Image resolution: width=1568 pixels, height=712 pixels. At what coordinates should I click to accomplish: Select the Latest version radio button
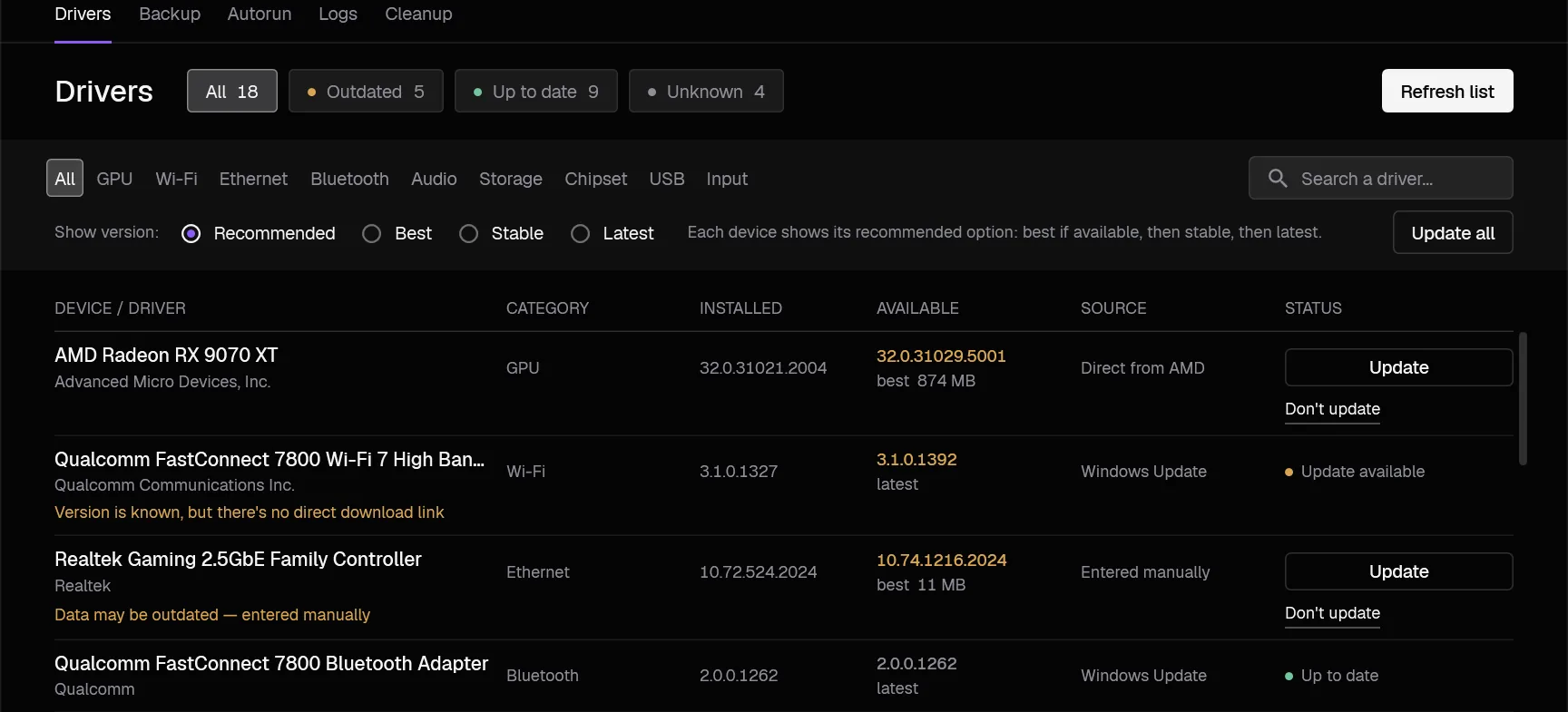tap(581, 234)
